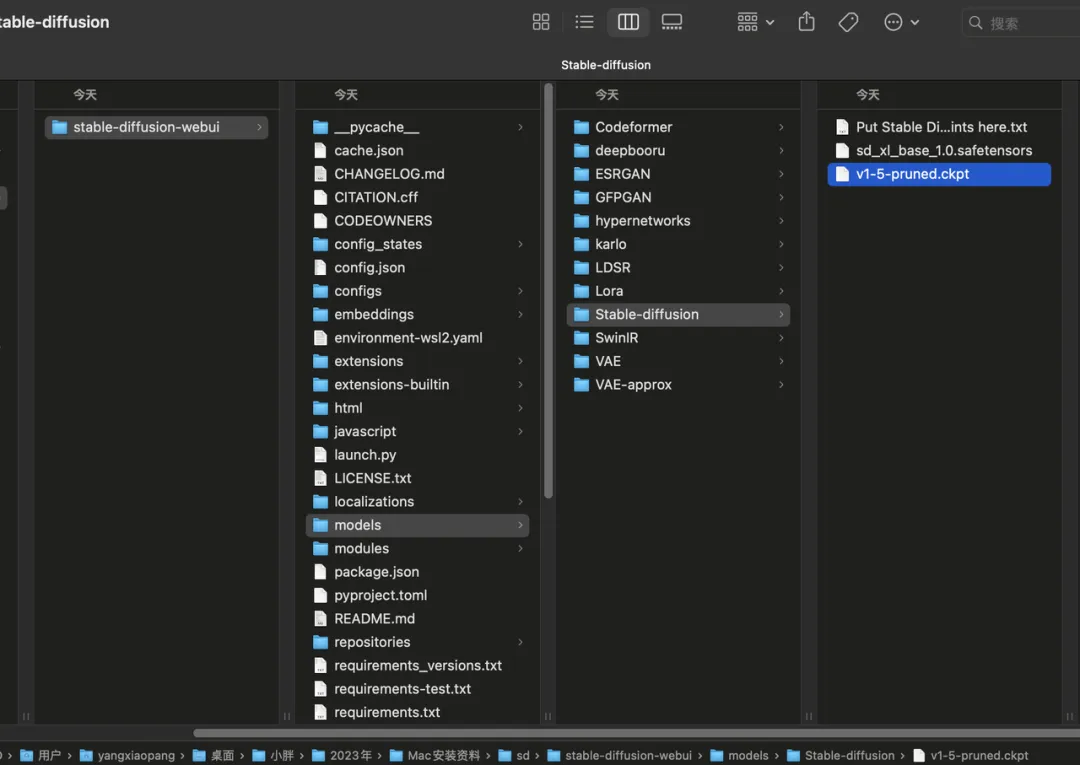Open the More actions ellipsis menu

[x=901, y=22]
